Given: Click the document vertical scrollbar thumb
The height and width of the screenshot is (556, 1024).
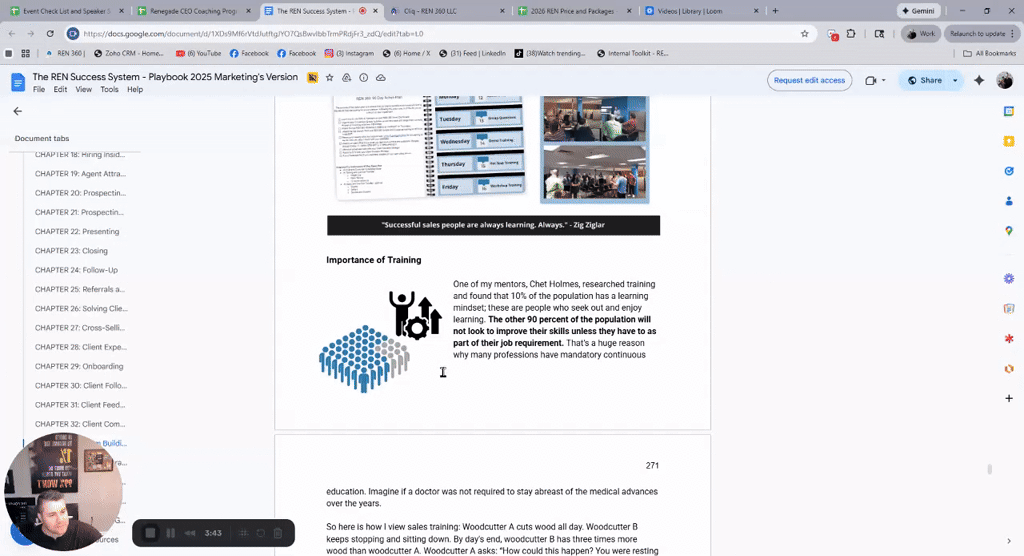Looking at the screenshot, I should pyautogui.click(x=989, y=469).
